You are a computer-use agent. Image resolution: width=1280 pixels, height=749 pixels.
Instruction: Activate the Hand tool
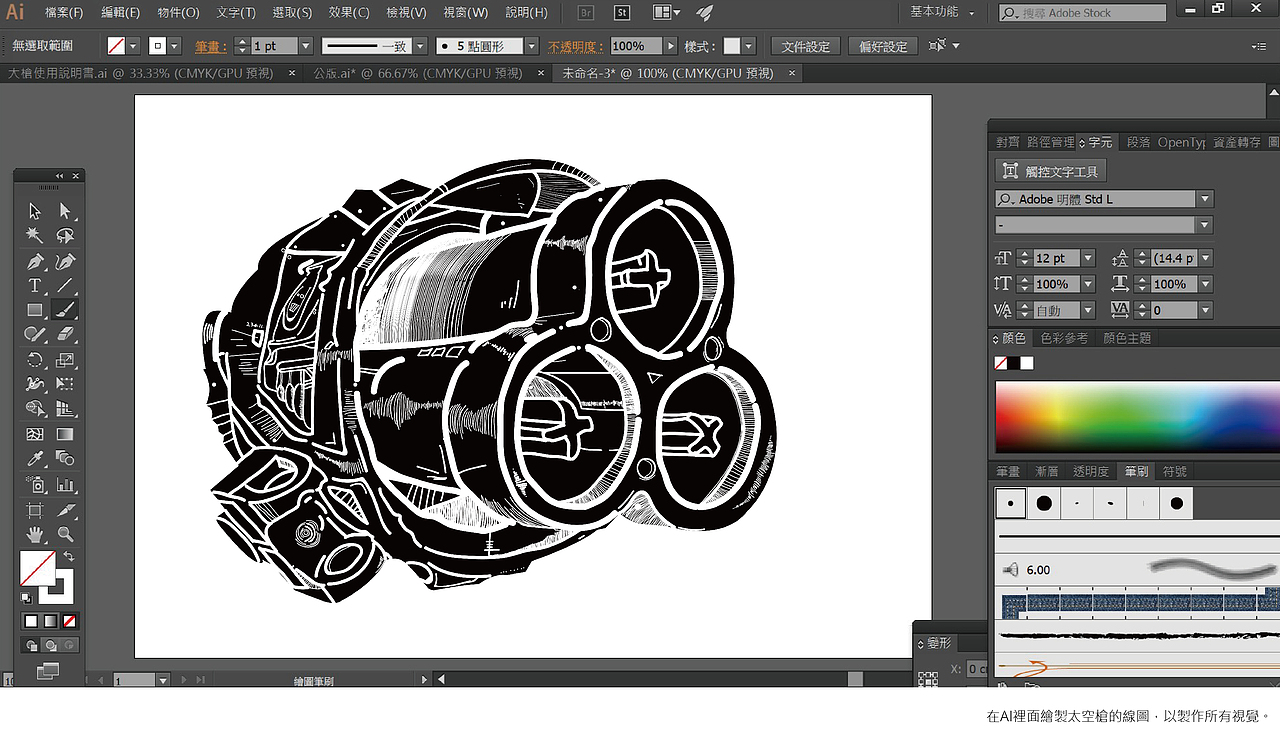click(35, 534)
